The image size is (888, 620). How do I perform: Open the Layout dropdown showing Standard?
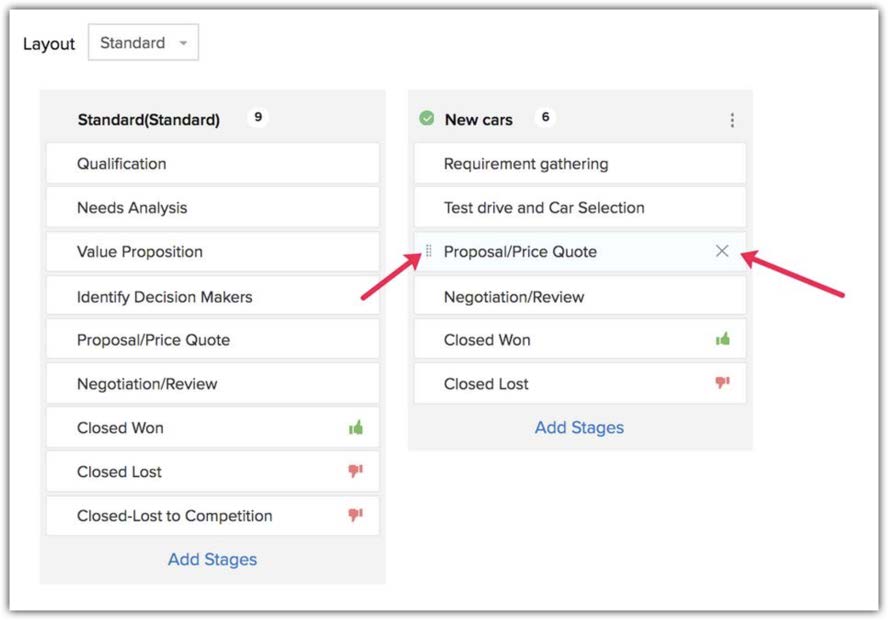[x=143, y=43]
